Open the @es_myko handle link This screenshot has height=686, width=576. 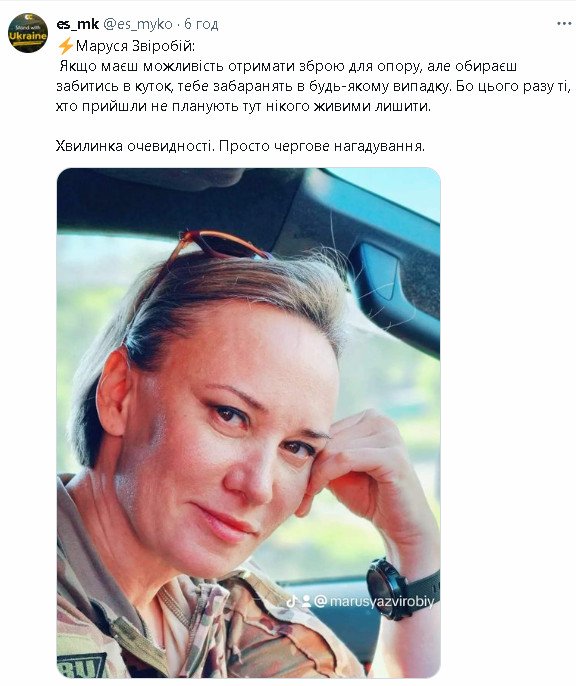[x=138, y=24]
